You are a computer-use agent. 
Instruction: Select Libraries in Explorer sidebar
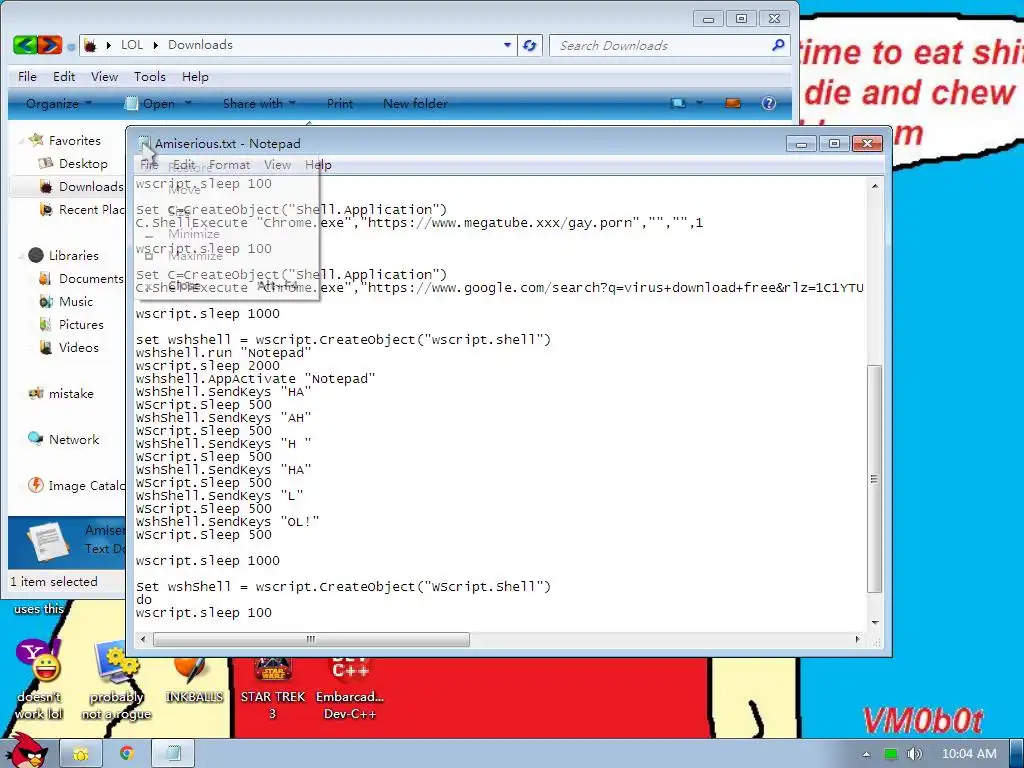coord(73,255)
